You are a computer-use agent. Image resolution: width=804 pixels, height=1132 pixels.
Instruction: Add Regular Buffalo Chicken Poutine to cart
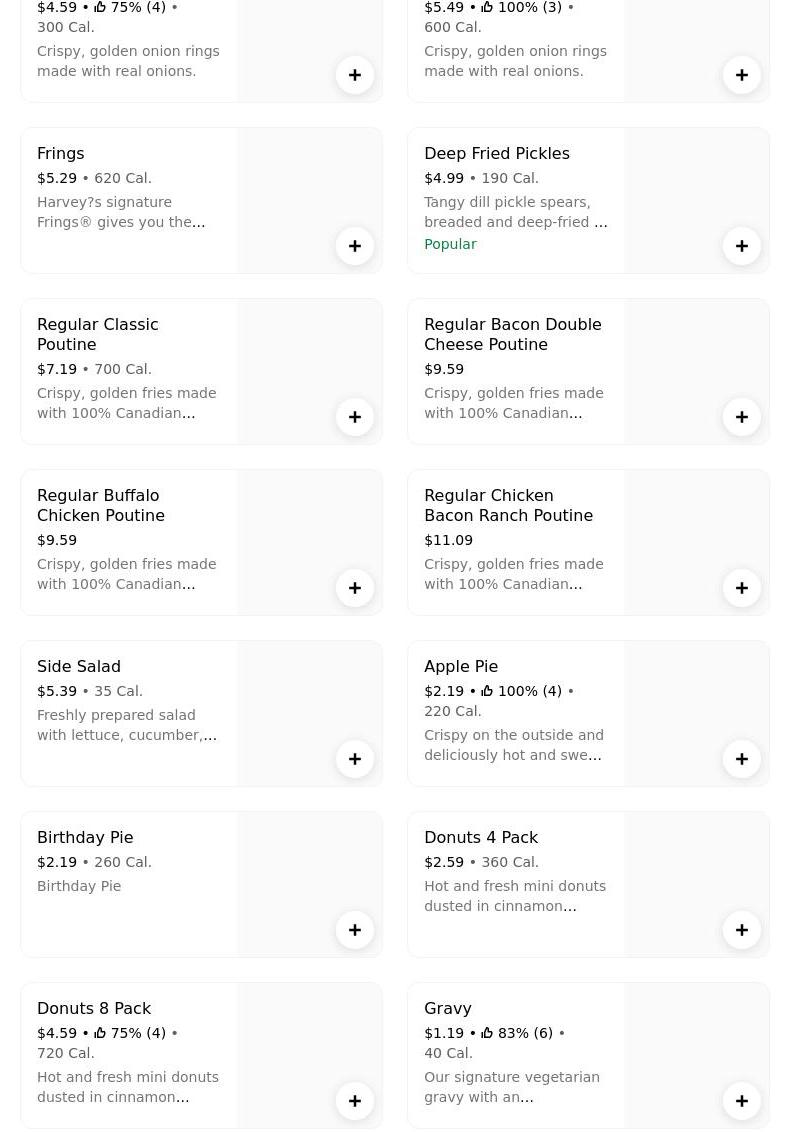[355, 588]
